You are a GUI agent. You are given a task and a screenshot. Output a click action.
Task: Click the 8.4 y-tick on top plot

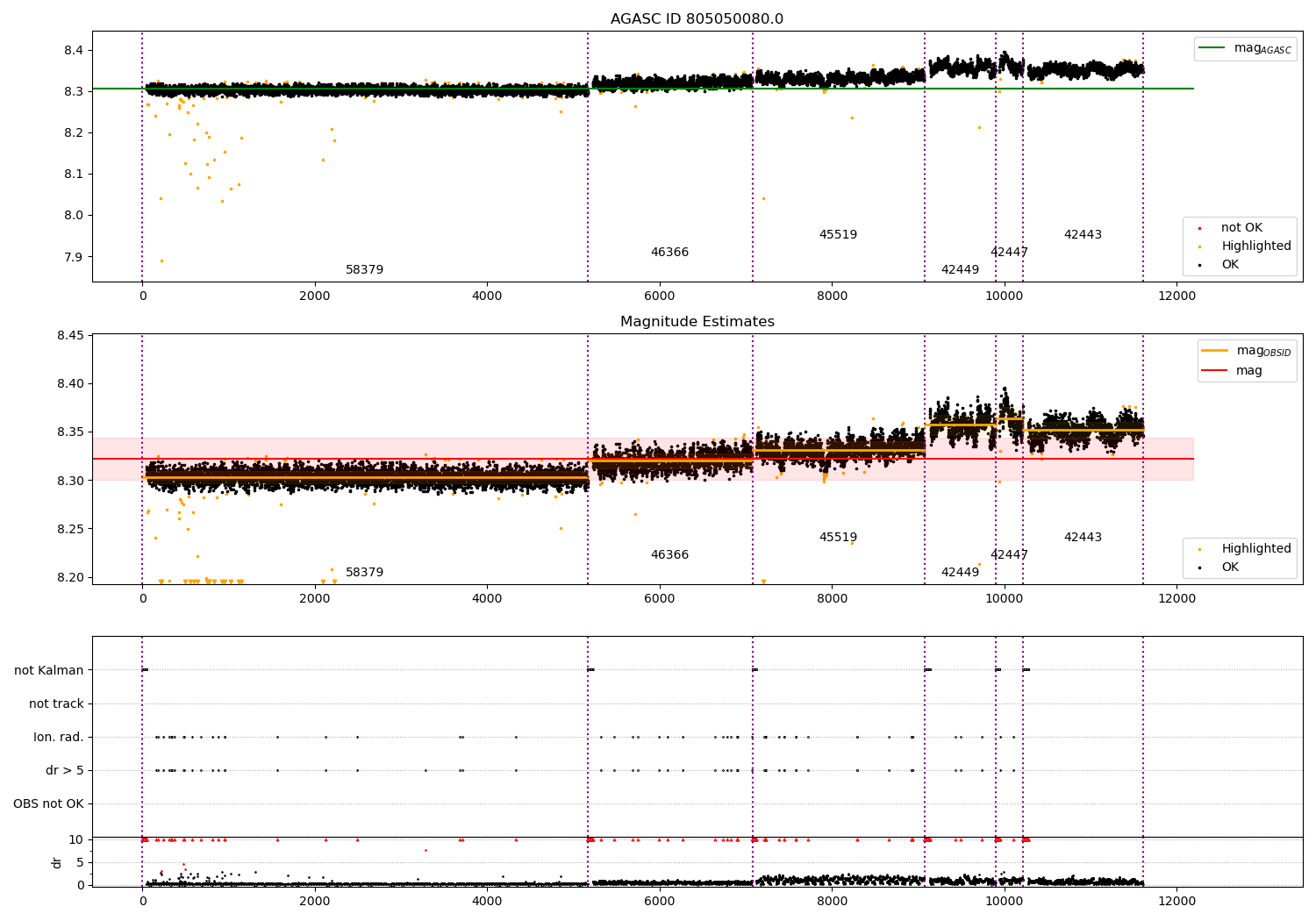click(x=74, y=50)
